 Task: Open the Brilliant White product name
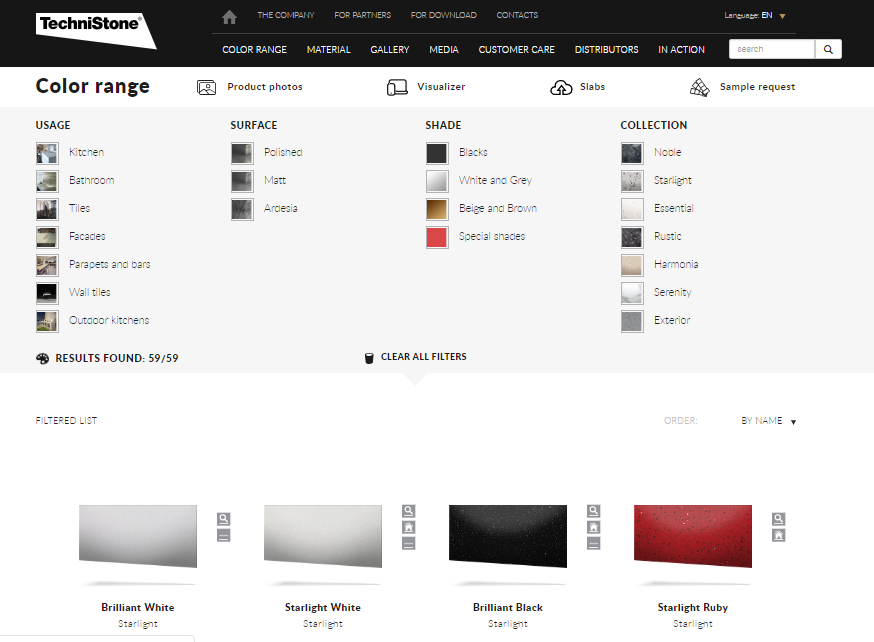pos(138,607)
